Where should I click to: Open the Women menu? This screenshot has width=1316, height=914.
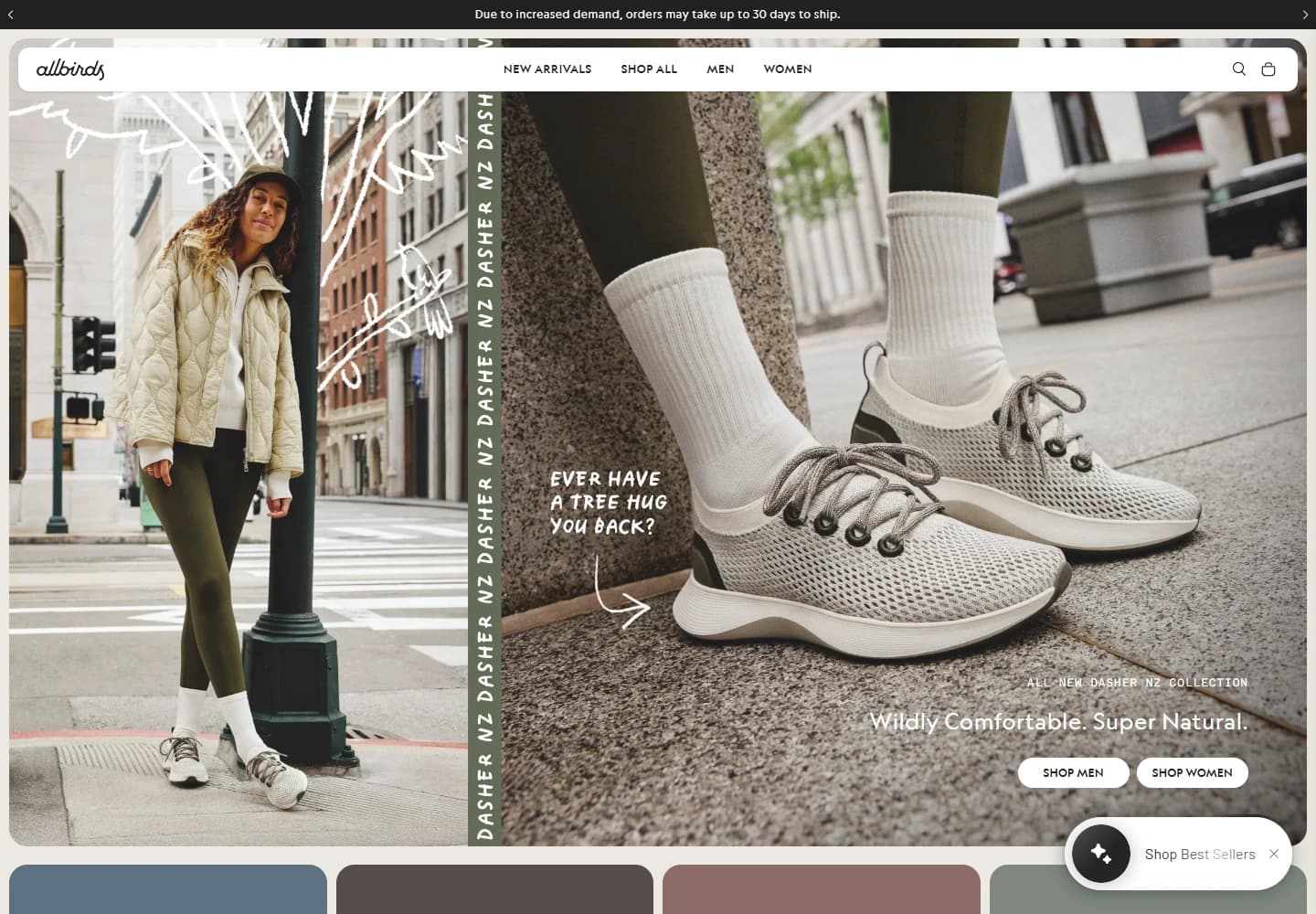[x=788, y=69]
